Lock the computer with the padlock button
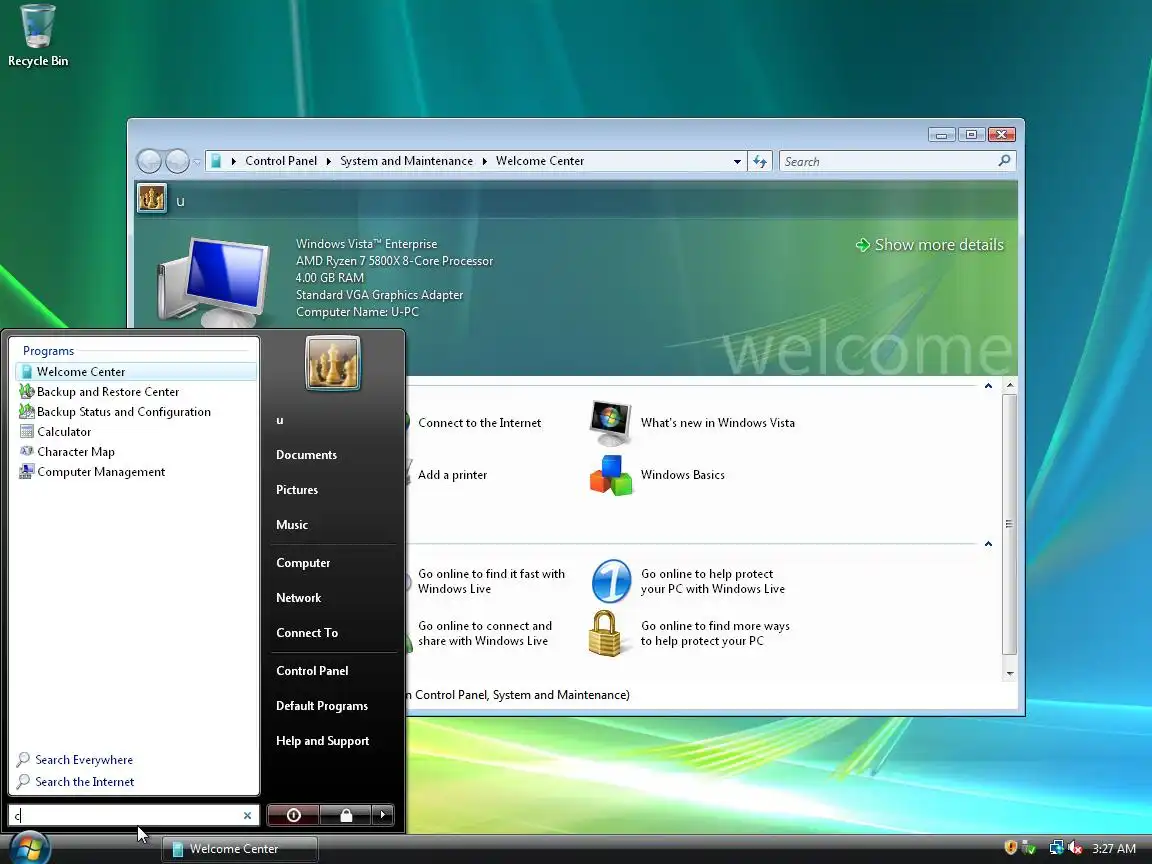Viewport: 1152px width, 864px height. [345, 815]
